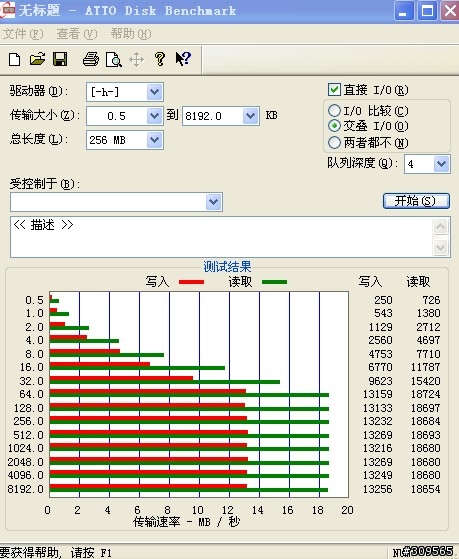Expand the 总长度 256 MB dropdown

155,140
